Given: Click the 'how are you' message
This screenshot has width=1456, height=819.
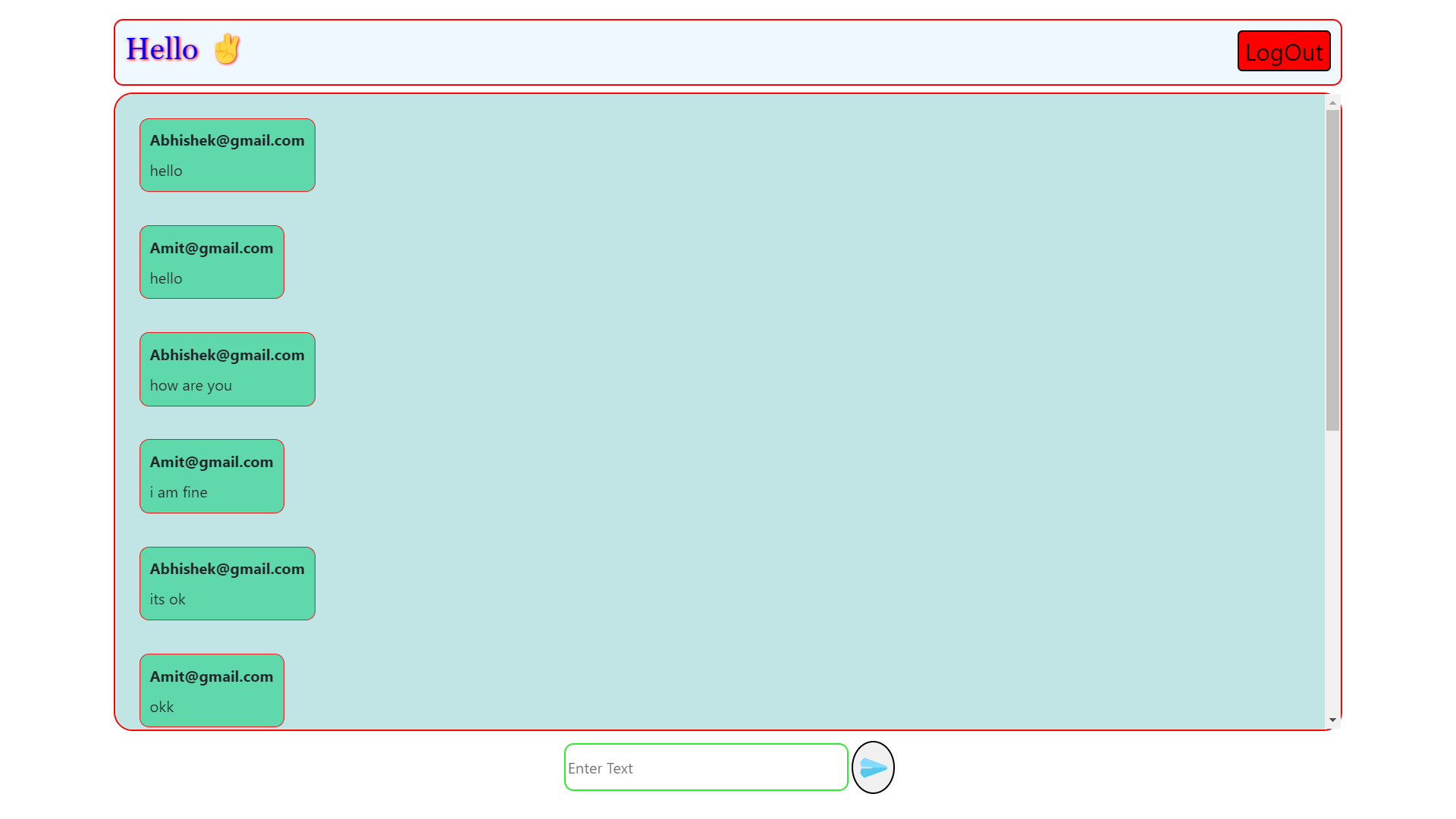Looking at the screenshot, I should pyautogui.click(x=191, y=386).
